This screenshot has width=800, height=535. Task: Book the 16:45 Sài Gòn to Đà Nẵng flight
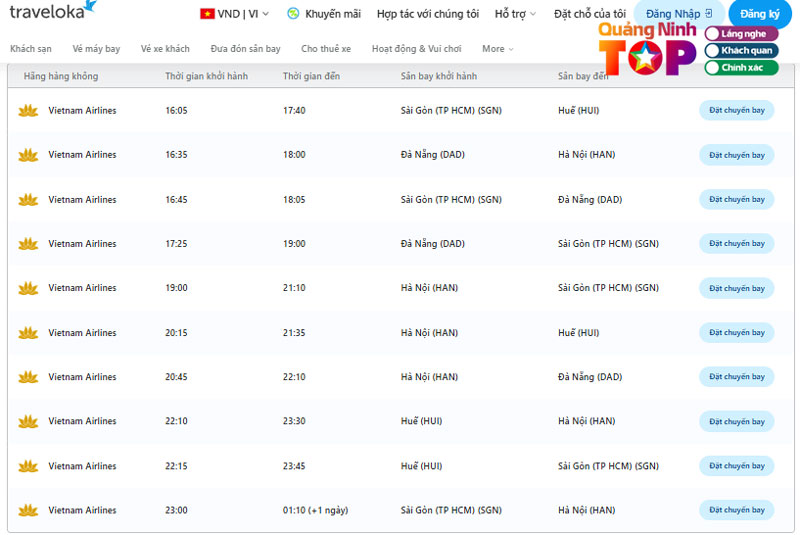736,199
